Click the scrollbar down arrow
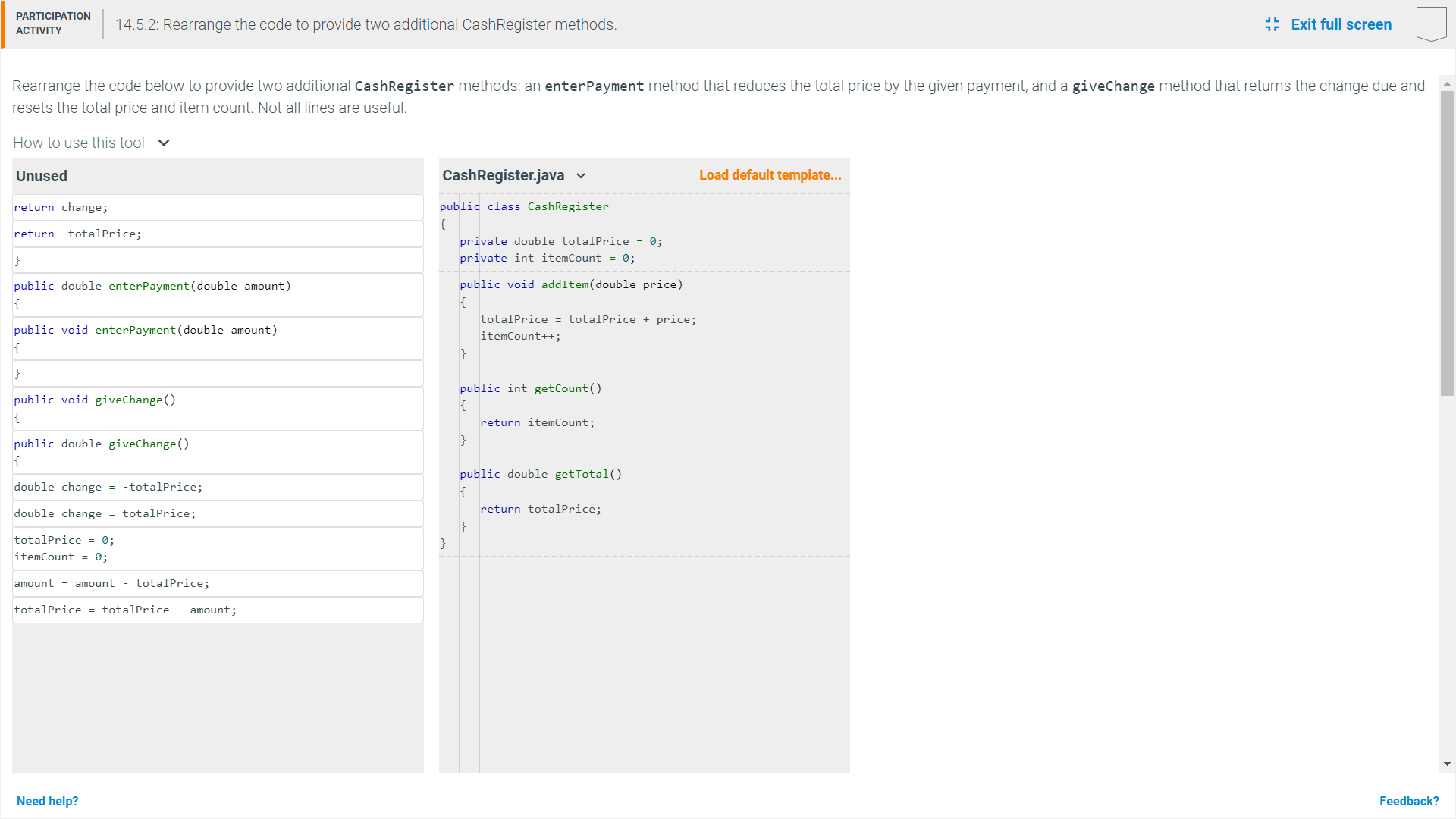 click(1447, 764)
